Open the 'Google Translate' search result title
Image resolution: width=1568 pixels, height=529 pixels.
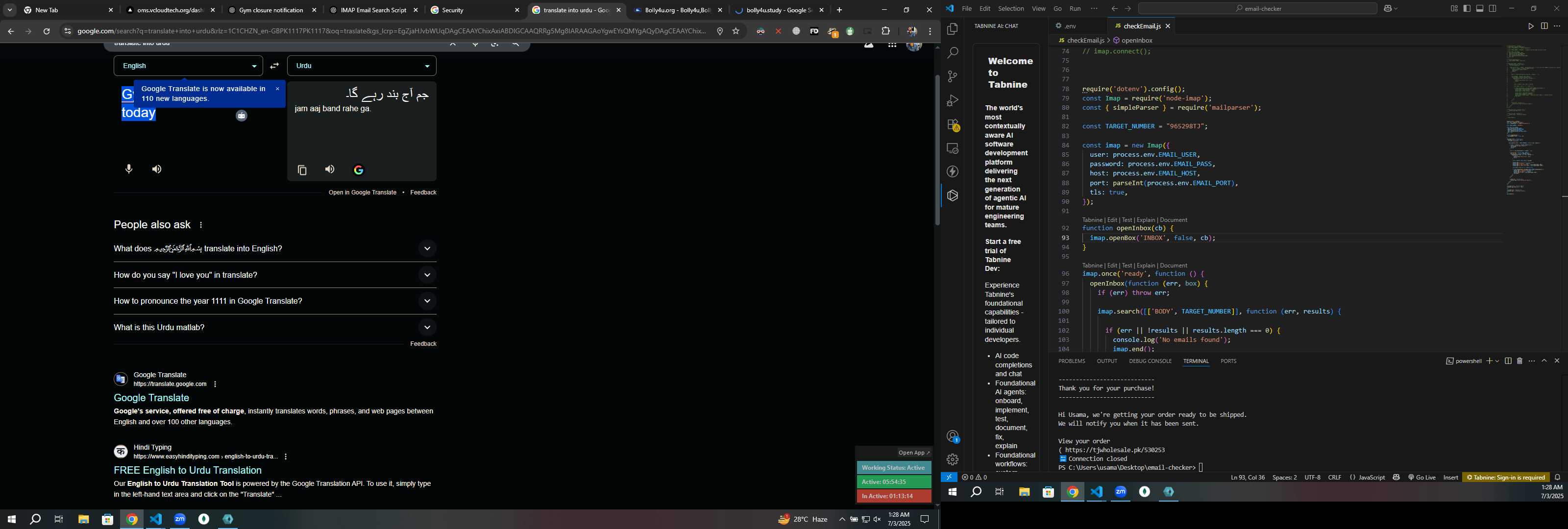pyautogui.click(x=151, y=398)
